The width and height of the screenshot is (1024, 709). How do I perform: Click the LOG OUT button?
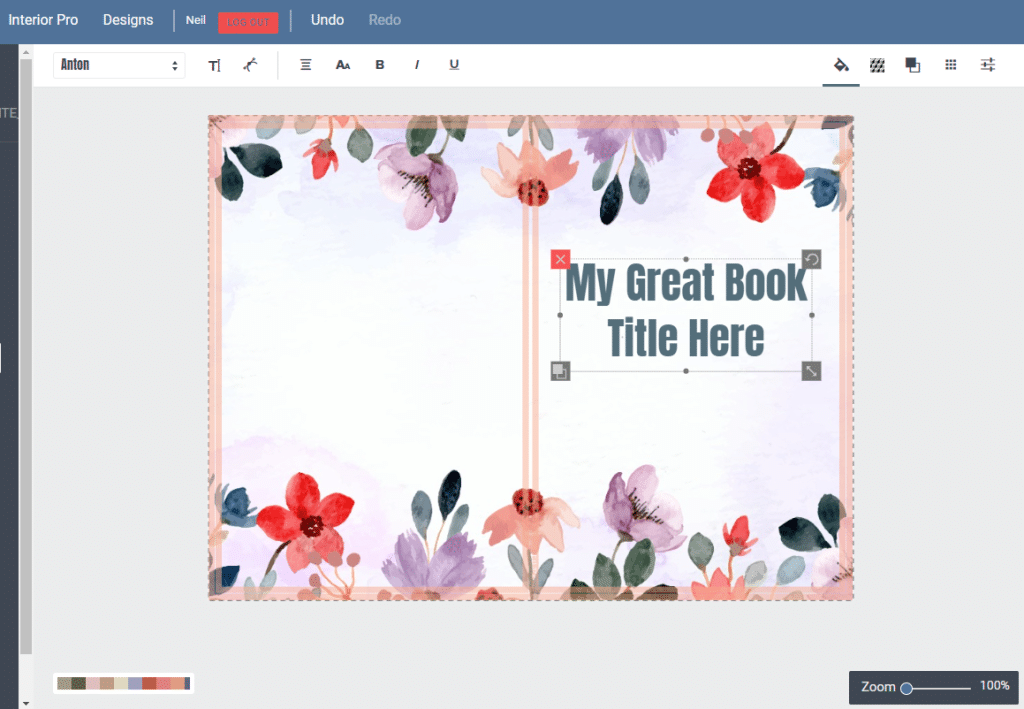(x=248, y=22)
